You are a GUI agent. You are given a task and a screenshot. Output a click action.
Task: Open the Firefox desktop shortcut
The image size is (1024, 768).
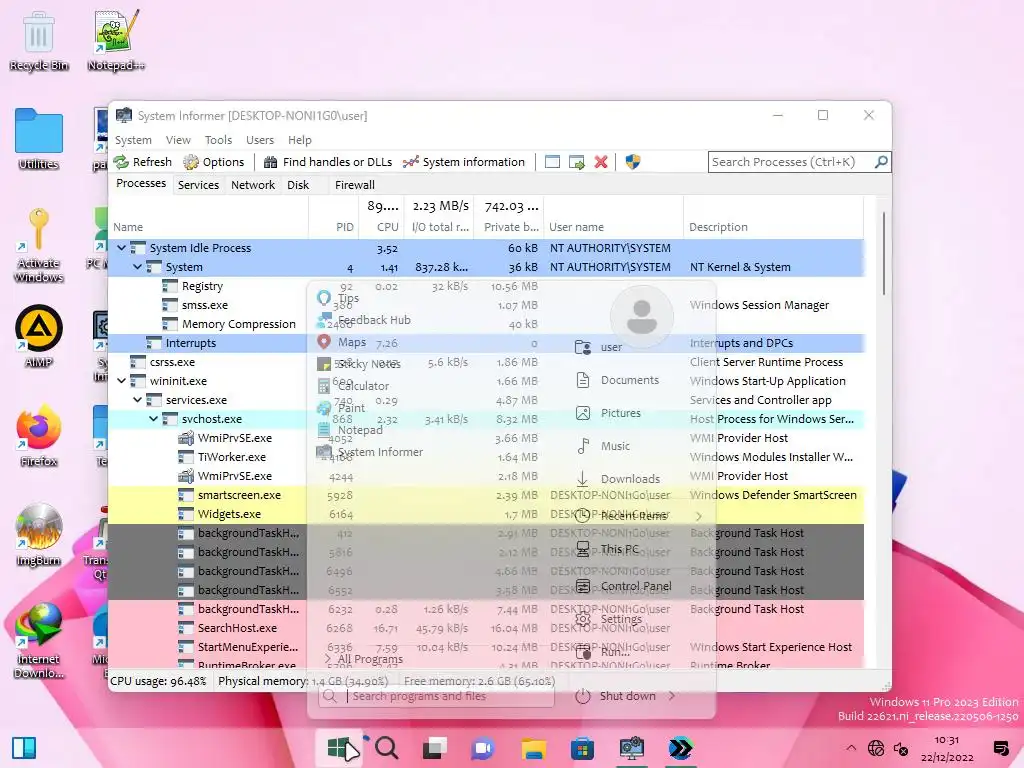tap(39, 436)
